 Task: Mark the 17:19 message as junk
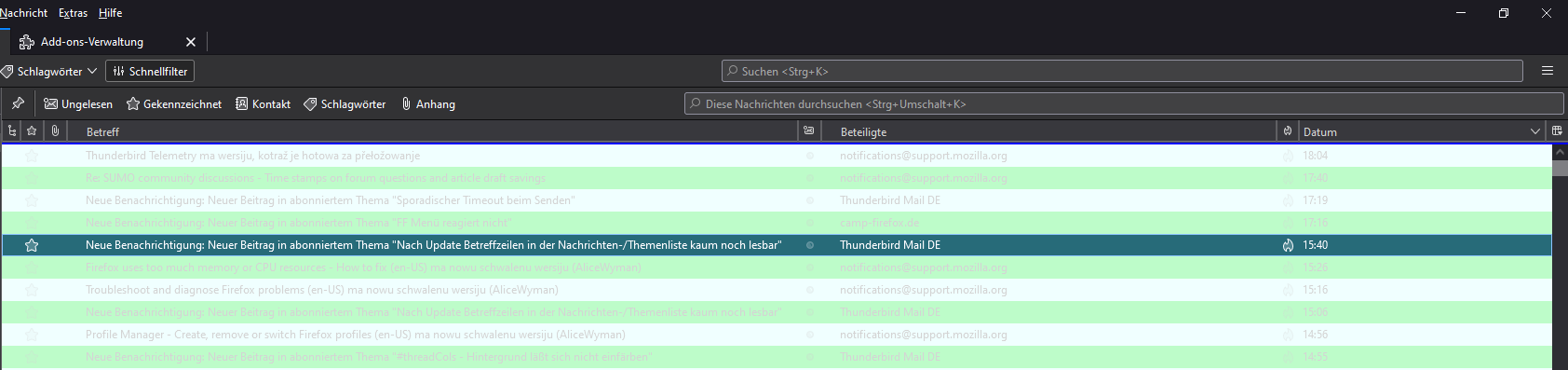click(1289, 200)
